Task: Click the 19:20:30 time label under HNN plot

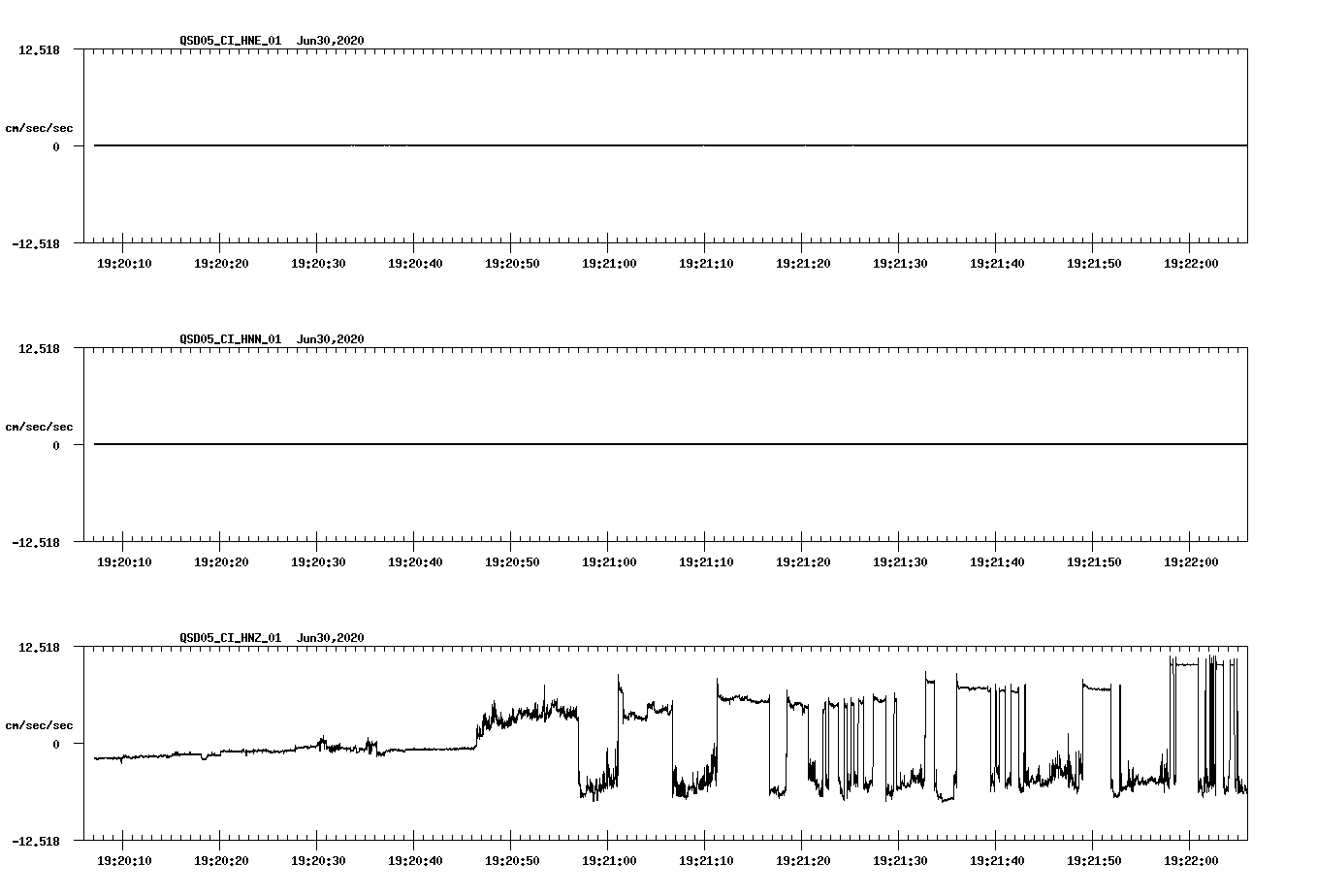Action: pyautogui.click(x=318, y=562)
